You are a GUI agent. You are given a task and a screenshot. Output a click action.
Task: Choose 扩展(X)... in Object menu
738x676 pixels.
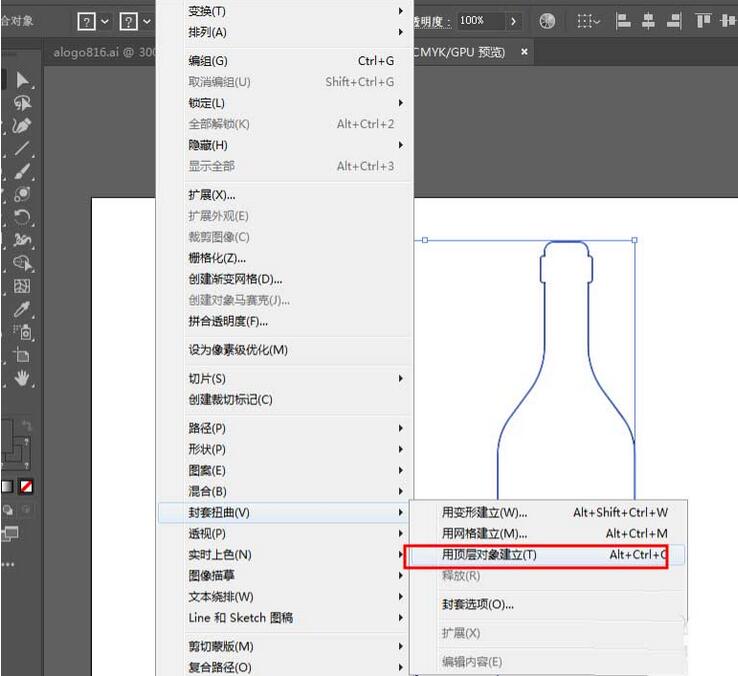click(285, 195)
